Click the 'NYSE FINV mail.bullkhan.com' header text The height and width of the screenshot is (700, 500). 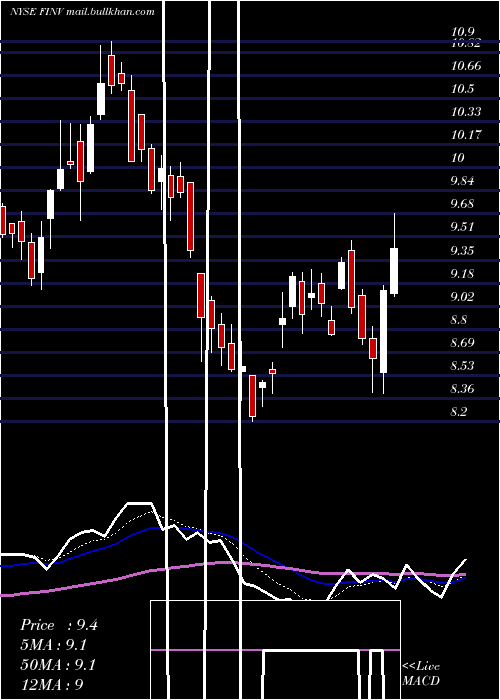[x=82, y=12]
